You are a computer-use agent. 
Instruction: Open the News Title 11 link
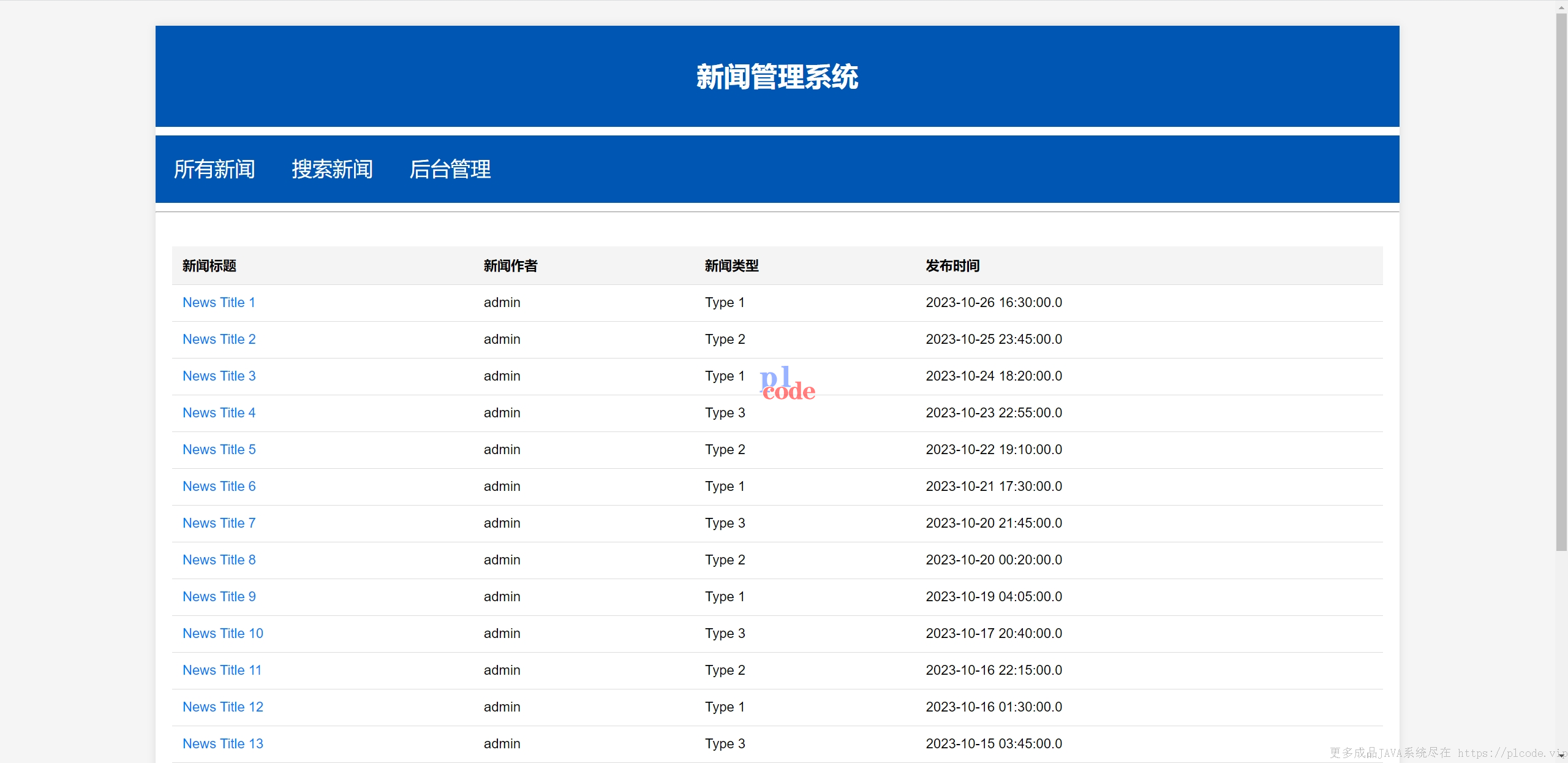(x=222, y=670)
